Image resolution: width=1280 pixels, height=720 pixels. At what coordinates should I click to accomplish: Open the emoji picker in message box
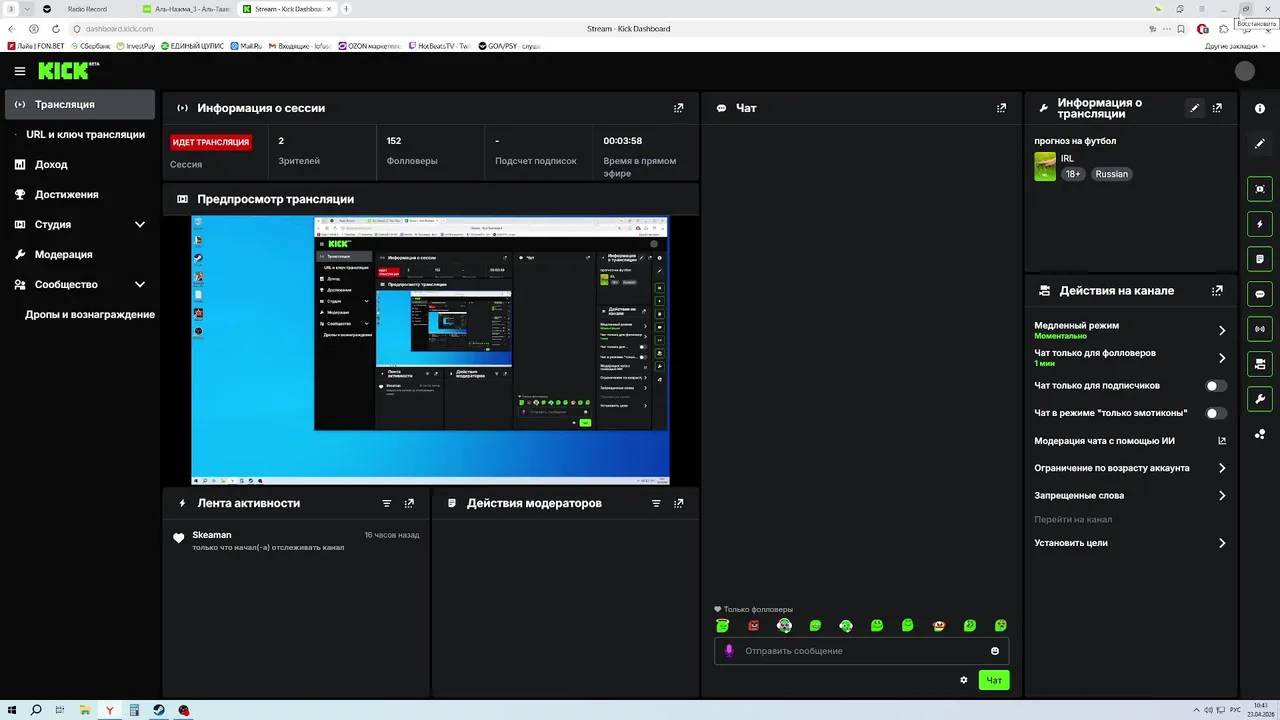[x=995, y=651]
